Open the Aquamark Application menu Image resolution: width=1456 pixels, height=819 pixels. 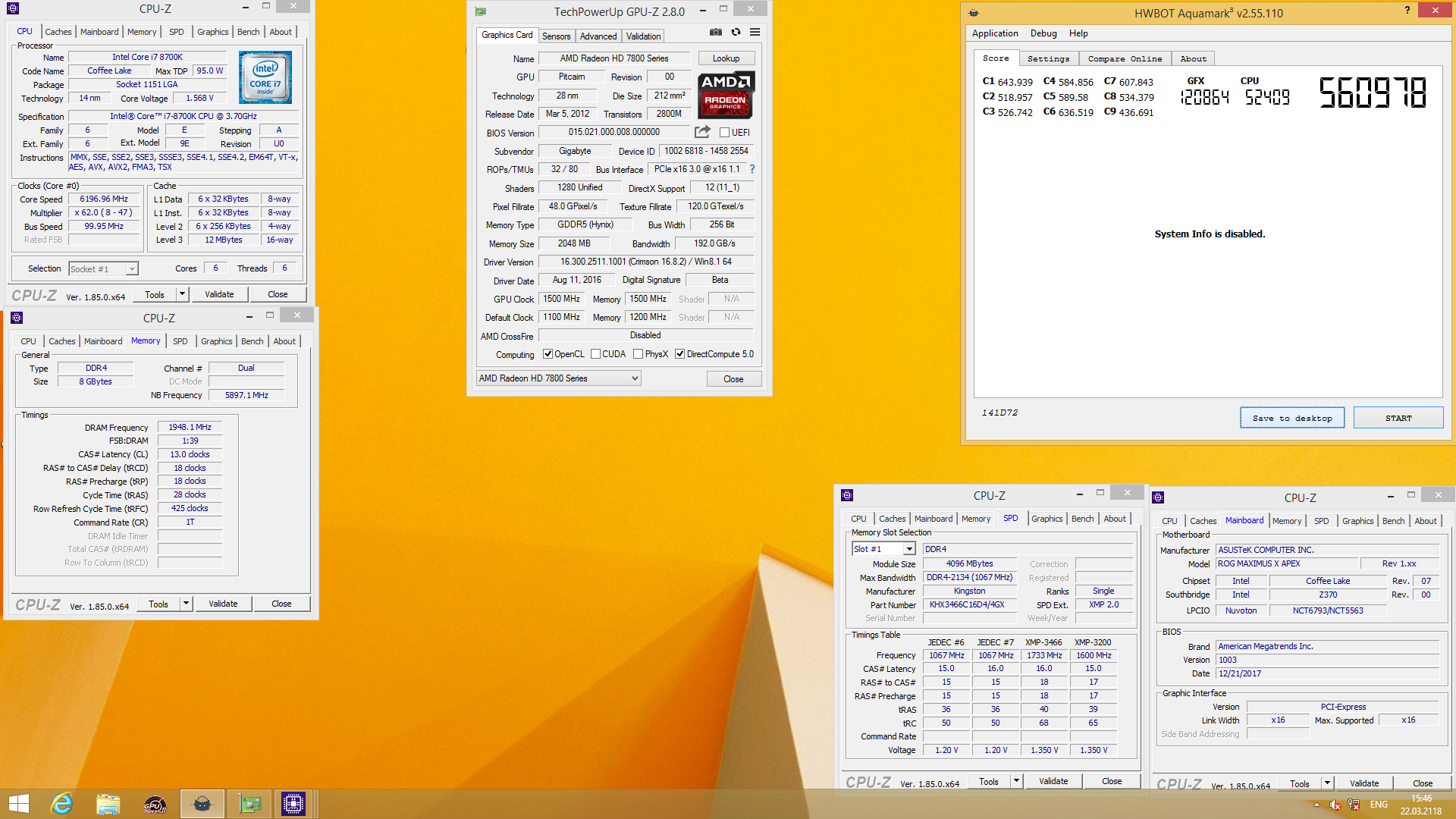coord(995,33)
